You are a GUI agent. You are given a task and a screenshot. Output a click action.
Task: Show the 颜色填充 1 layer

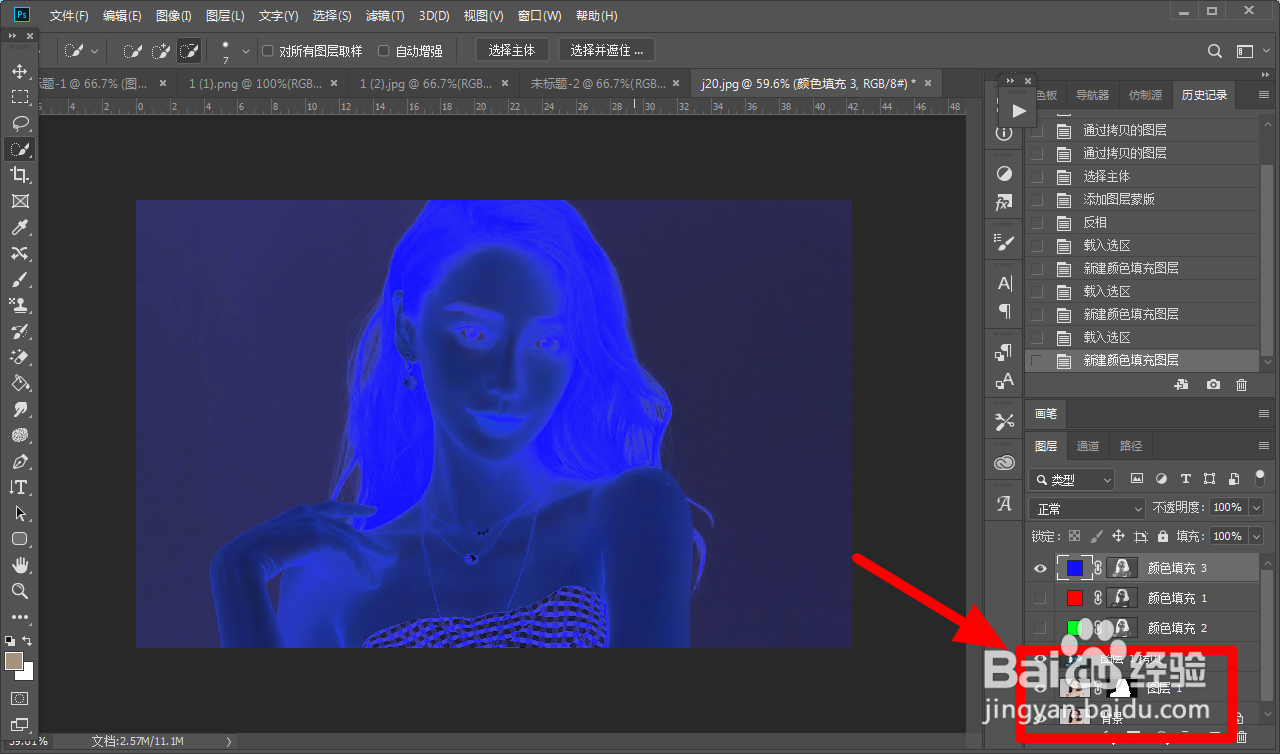click(x=1040, y=598)
